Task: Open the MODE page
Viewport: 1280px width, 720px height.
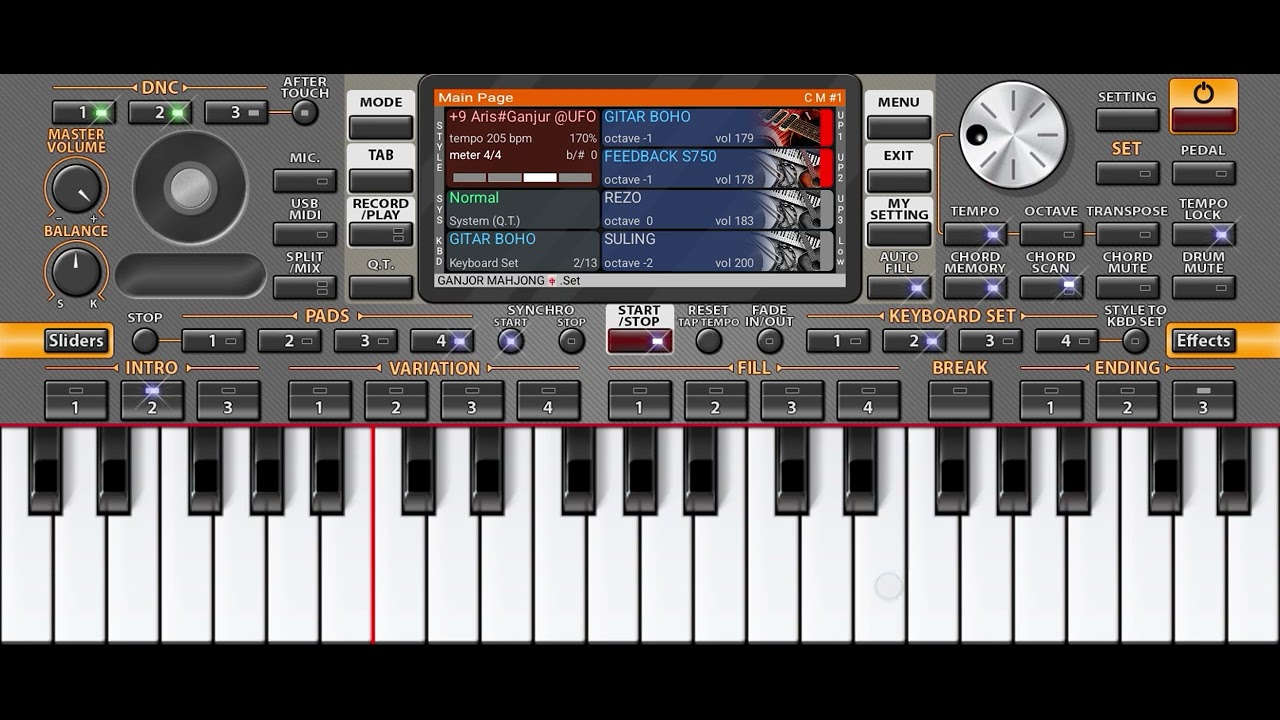Action: coord(381,128)
